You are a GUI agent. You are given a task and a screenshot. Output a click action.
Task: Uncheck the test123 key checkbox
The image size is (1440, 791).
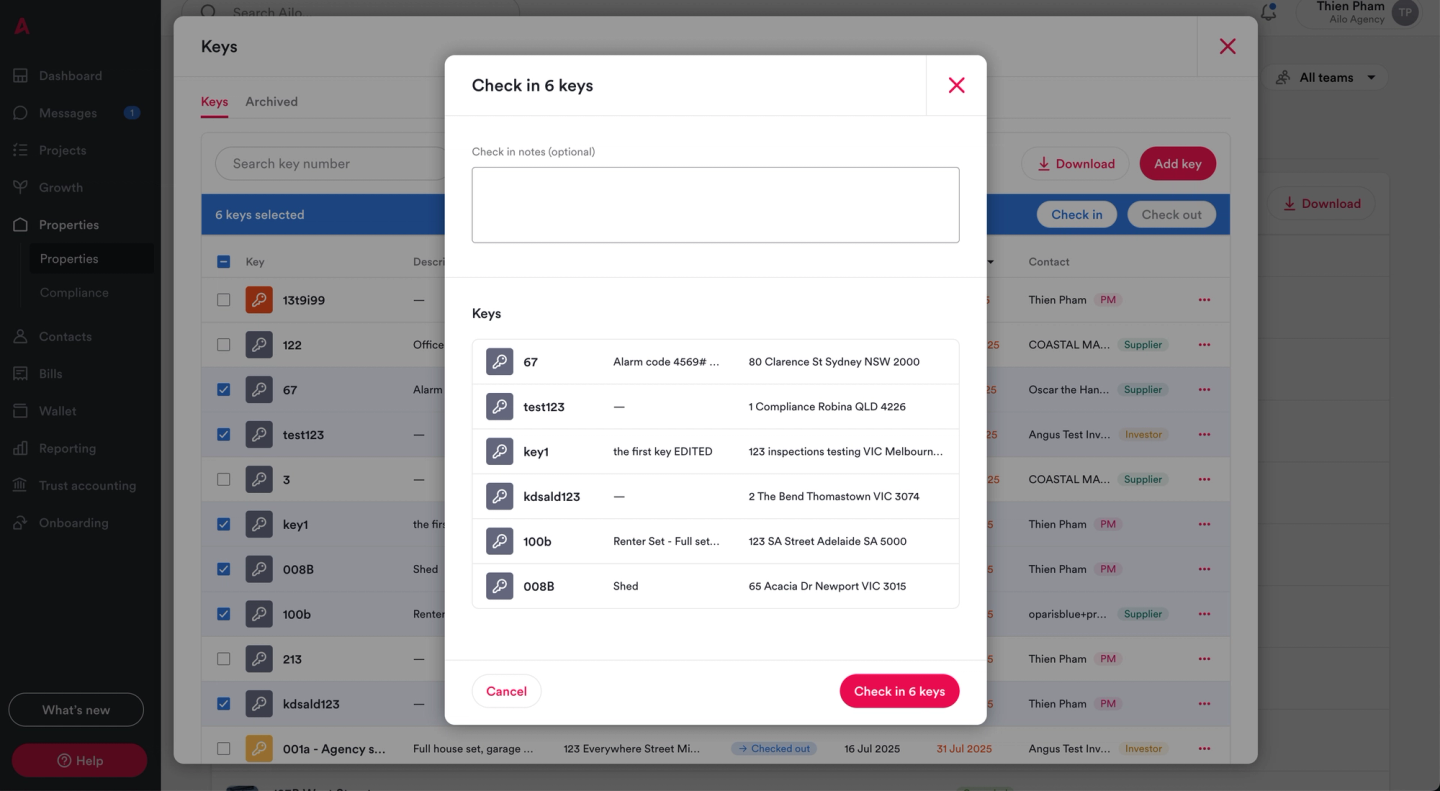[223, 435]
